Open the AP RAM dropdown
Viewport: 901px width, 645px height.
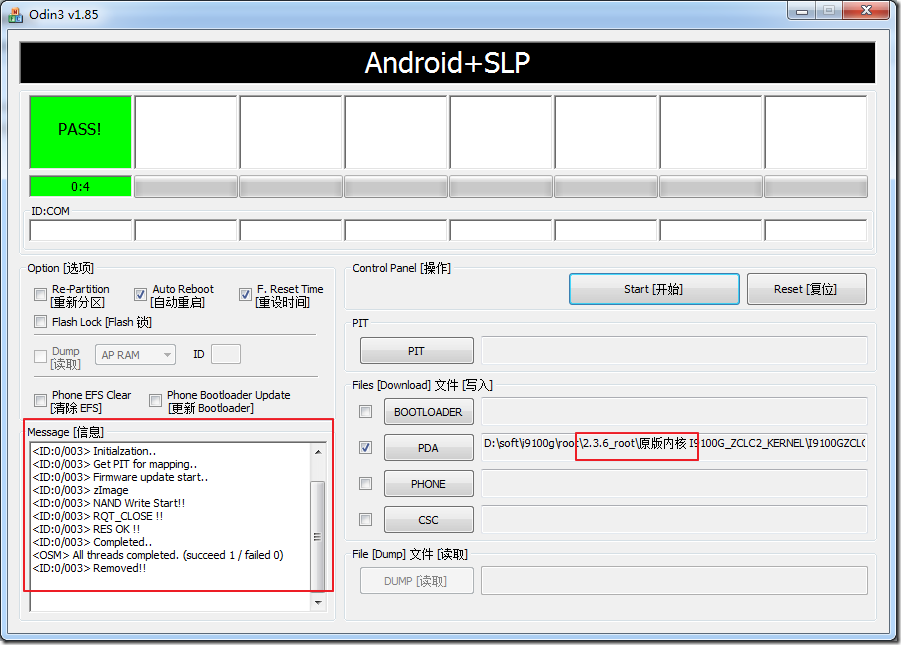click(x=136, y=355)
